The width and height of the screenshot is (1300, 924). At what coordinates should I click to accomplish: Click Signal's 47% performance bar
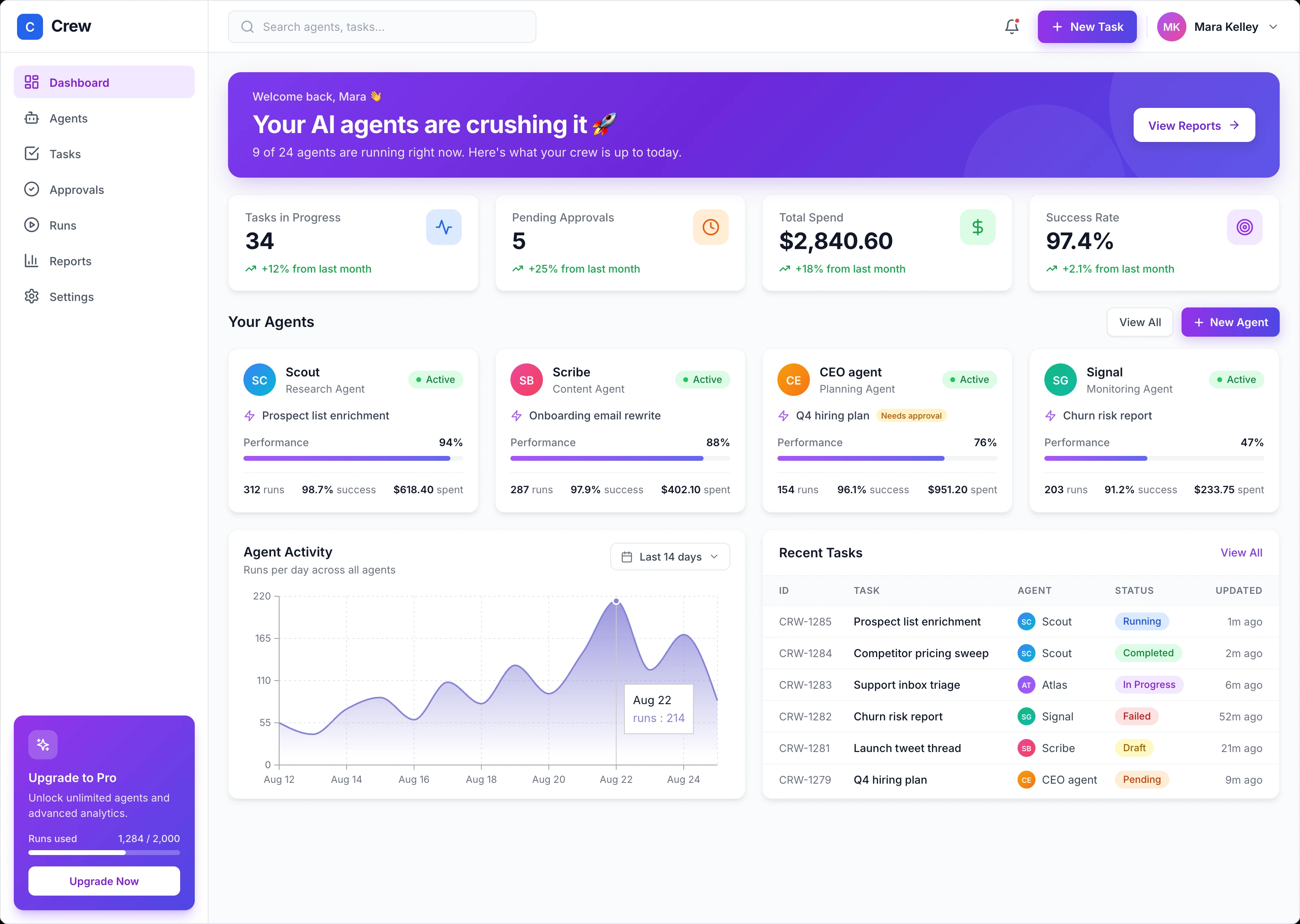coord(1154,458)
